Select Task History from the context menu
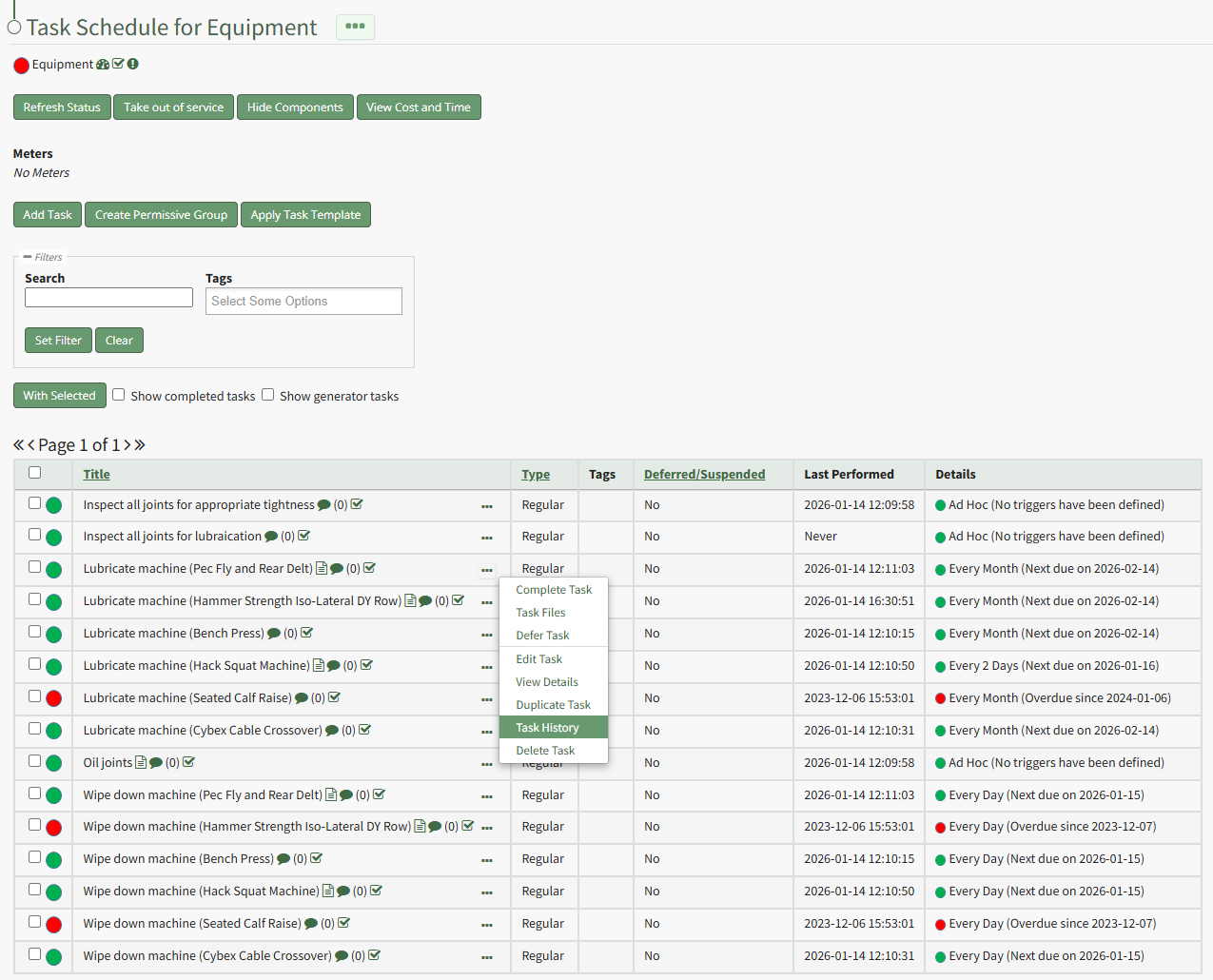 point(547,728)
